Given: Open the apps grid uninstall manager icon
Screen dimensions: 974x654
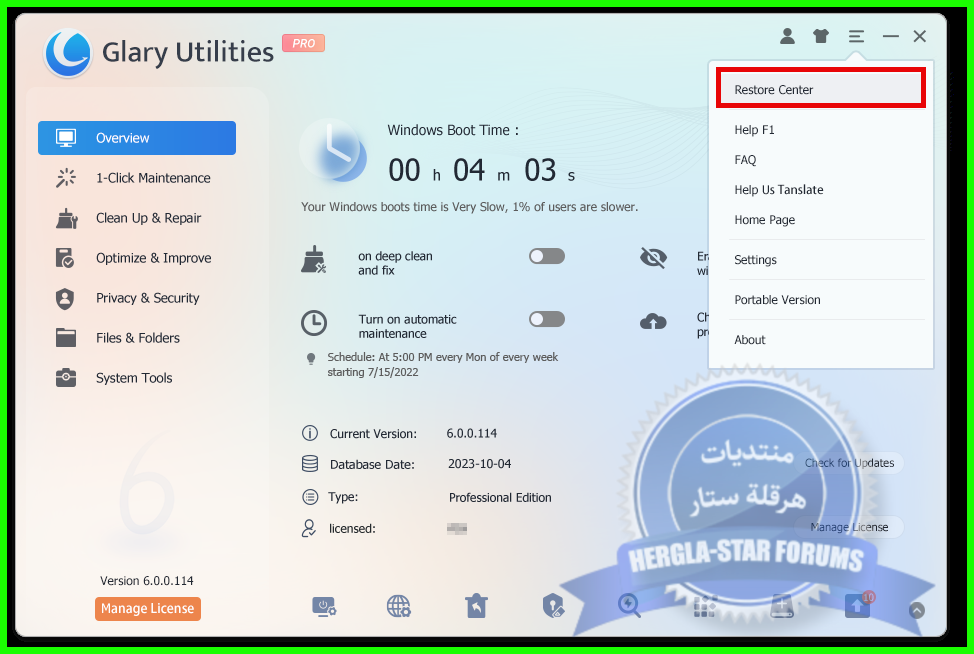Looking at the screenshot, I should point(705,606).
